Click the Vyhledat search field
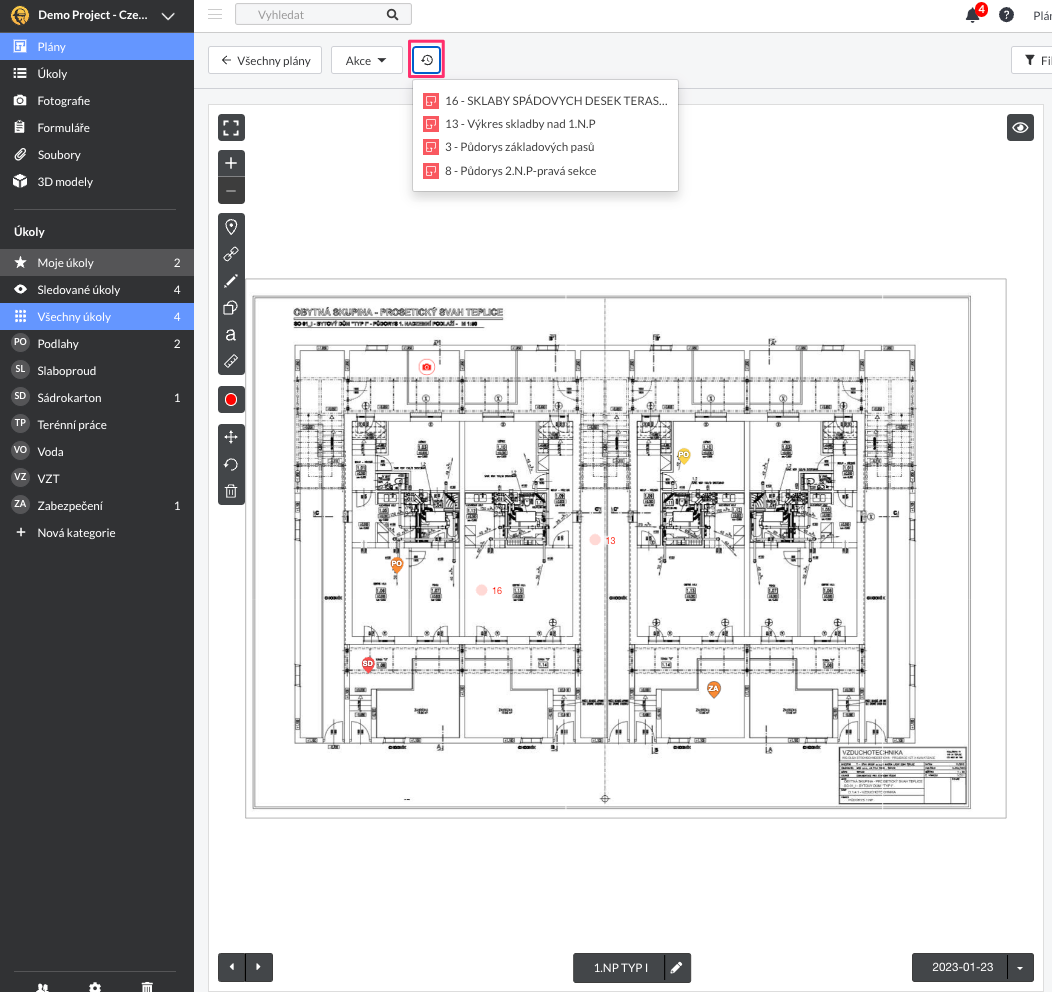1052x992 pixels. click(x=310, y=15)
